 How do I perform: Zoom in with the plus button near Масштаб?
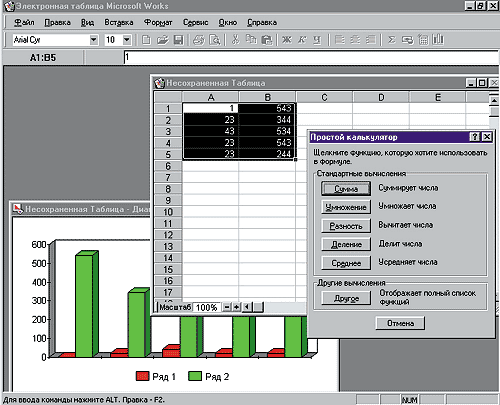coord(236,307)
